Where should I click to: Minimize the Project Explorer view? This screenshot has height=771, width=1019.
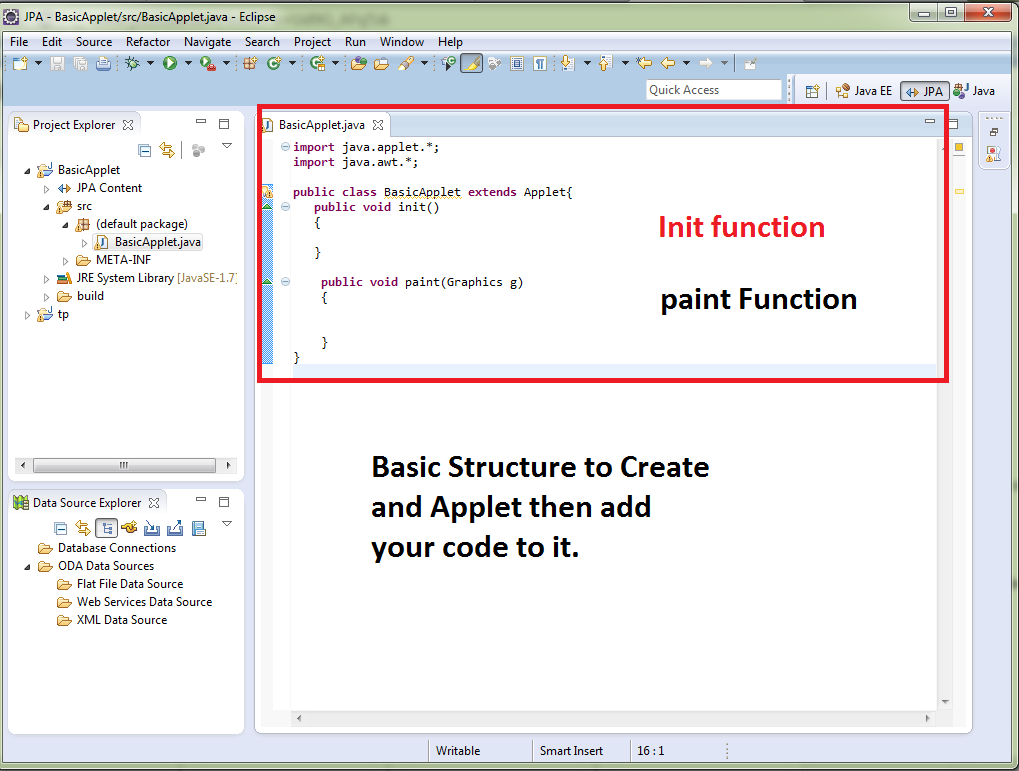point(201,122)
